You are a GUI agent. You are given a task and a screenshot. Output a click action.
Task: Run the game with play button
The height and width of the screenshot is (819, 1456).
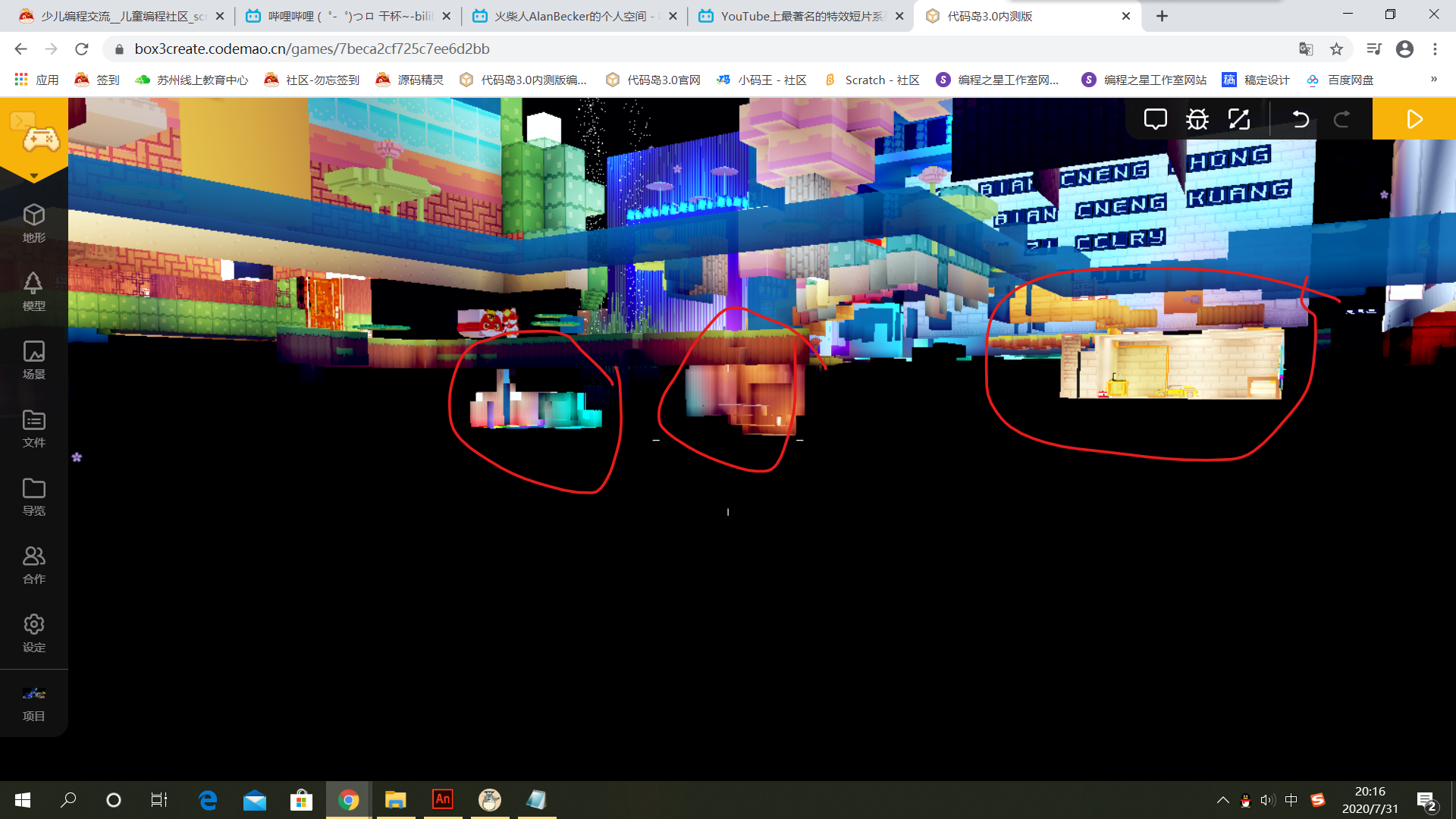pyautogui.click(x=1414, y=119)
